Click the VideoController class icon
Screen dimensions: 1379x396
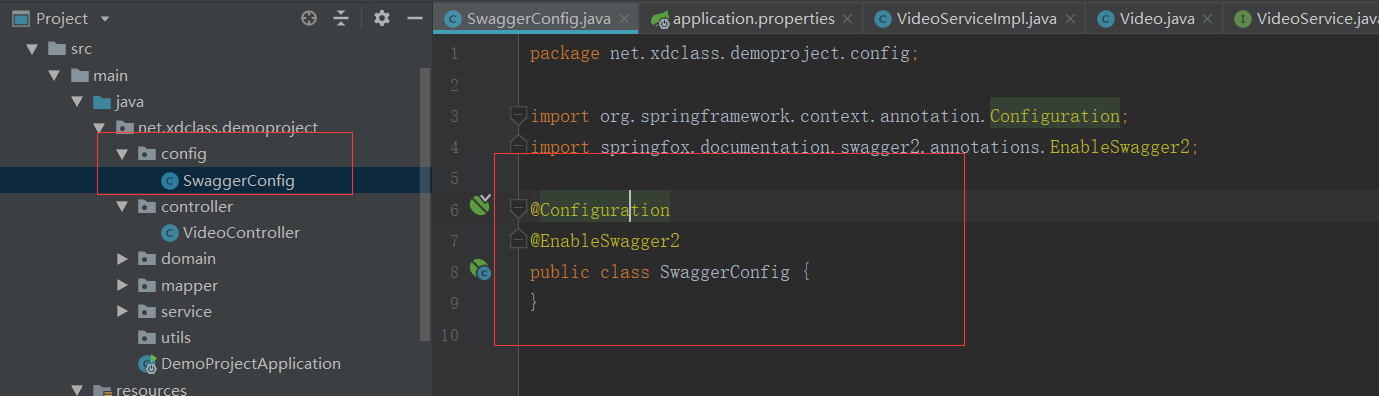click(169, 233)
